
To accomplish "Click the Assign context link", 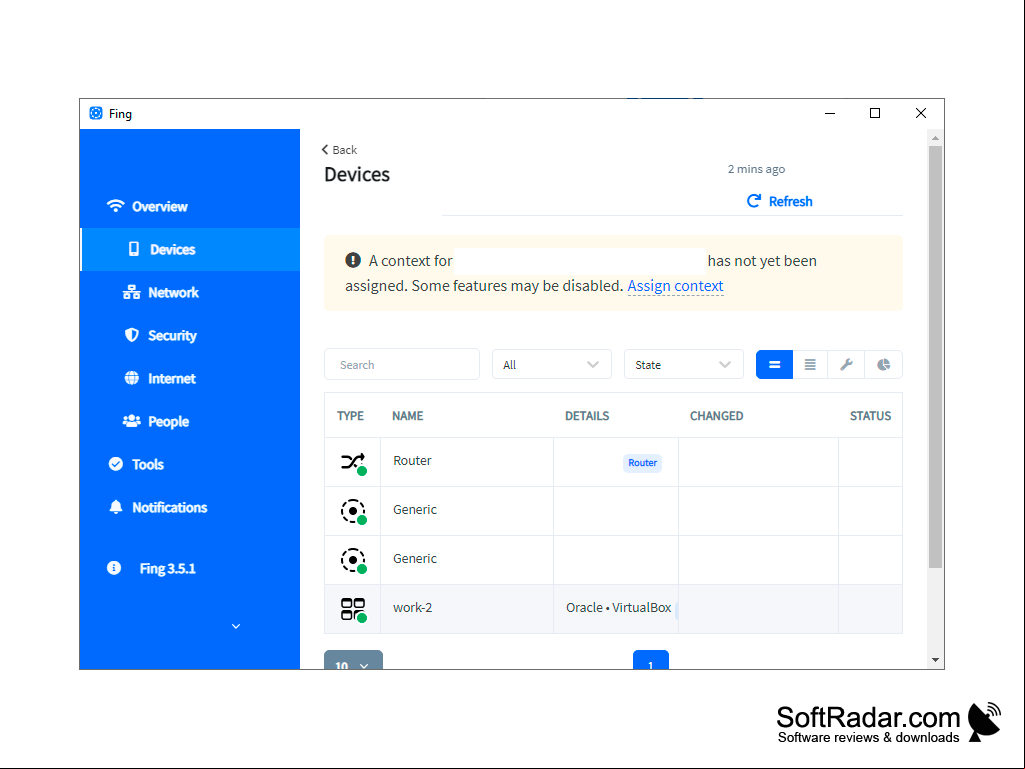I will (675, 286).
